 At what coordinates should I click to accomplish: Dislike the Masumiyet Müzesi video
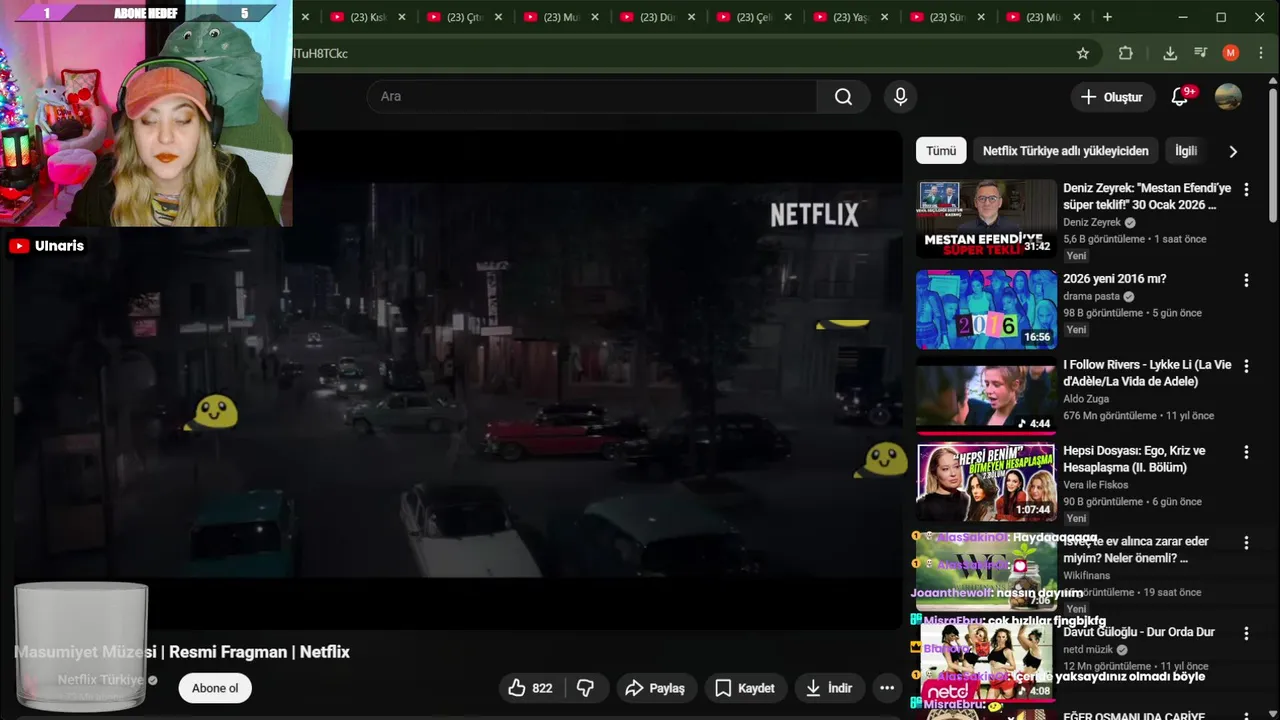(x=586, y=688)
